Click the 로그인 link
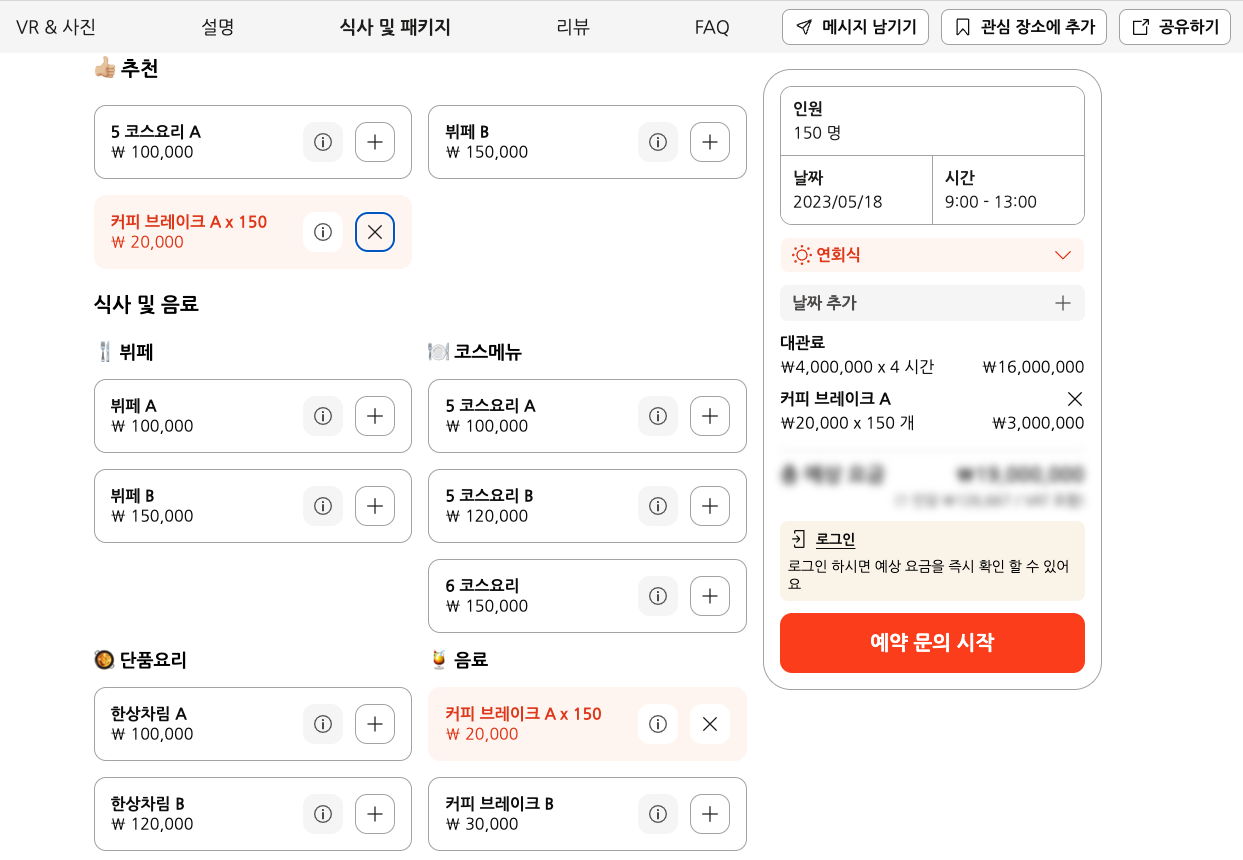This screenshot has height=860, width=1243. (835, 540)
